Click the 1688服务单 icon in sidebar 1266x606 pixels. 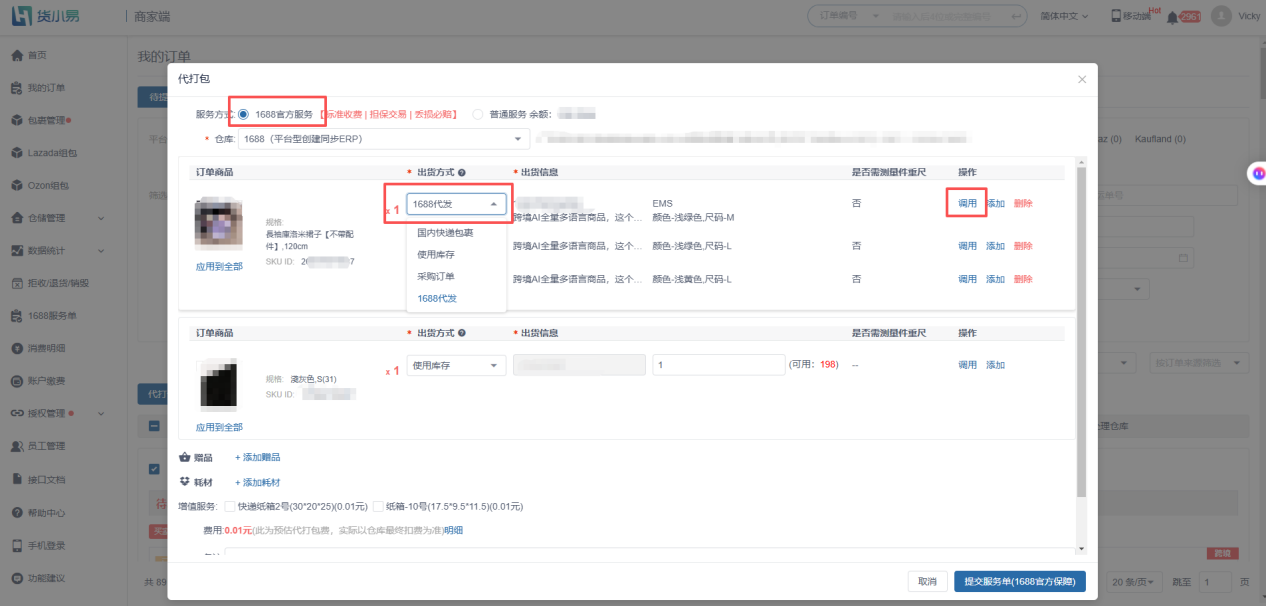pyautogui.click(x=17, y=316)
